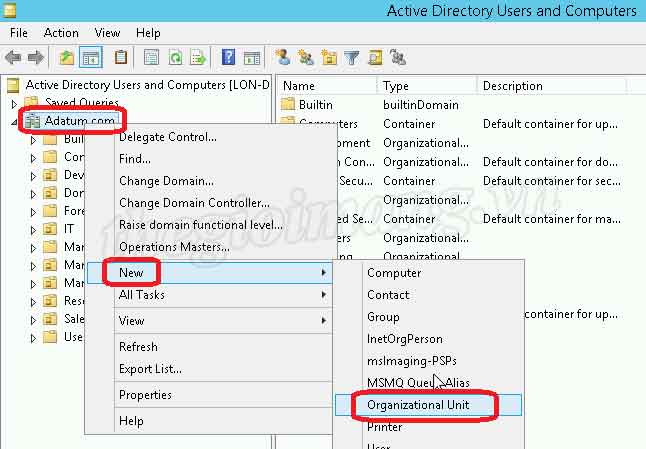The image size is (646, 449).
Task: Click the Export List toolbar icon
Action: 198,57
